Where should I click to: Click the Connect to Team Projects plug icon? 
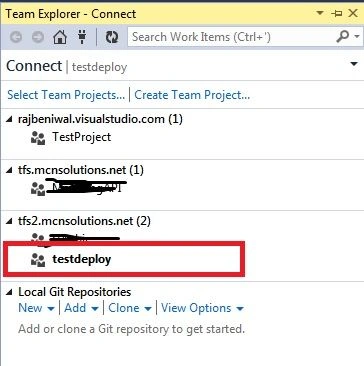82,36
